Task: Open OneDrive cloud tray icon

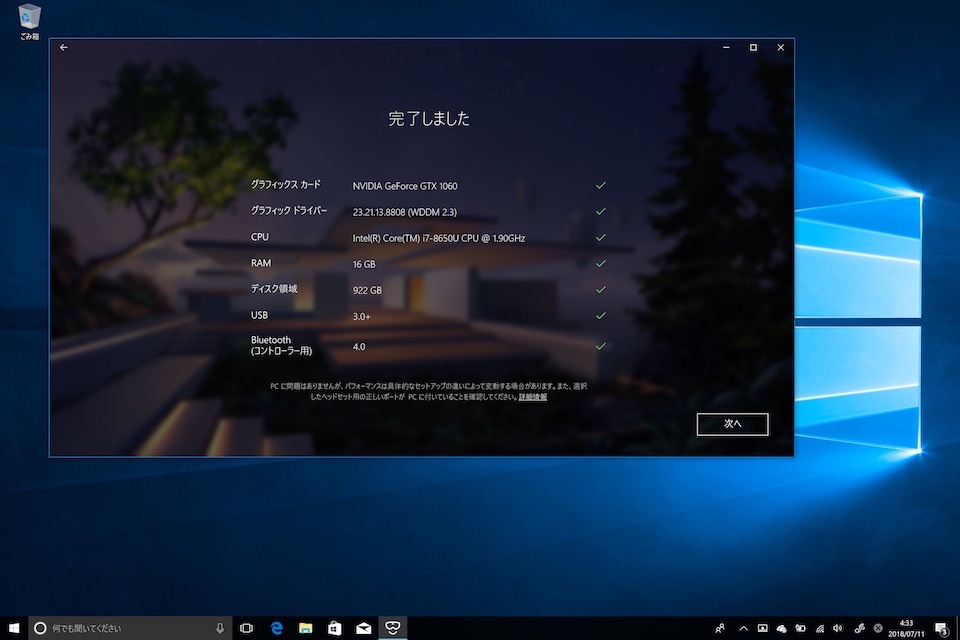Action: point(781,628)
